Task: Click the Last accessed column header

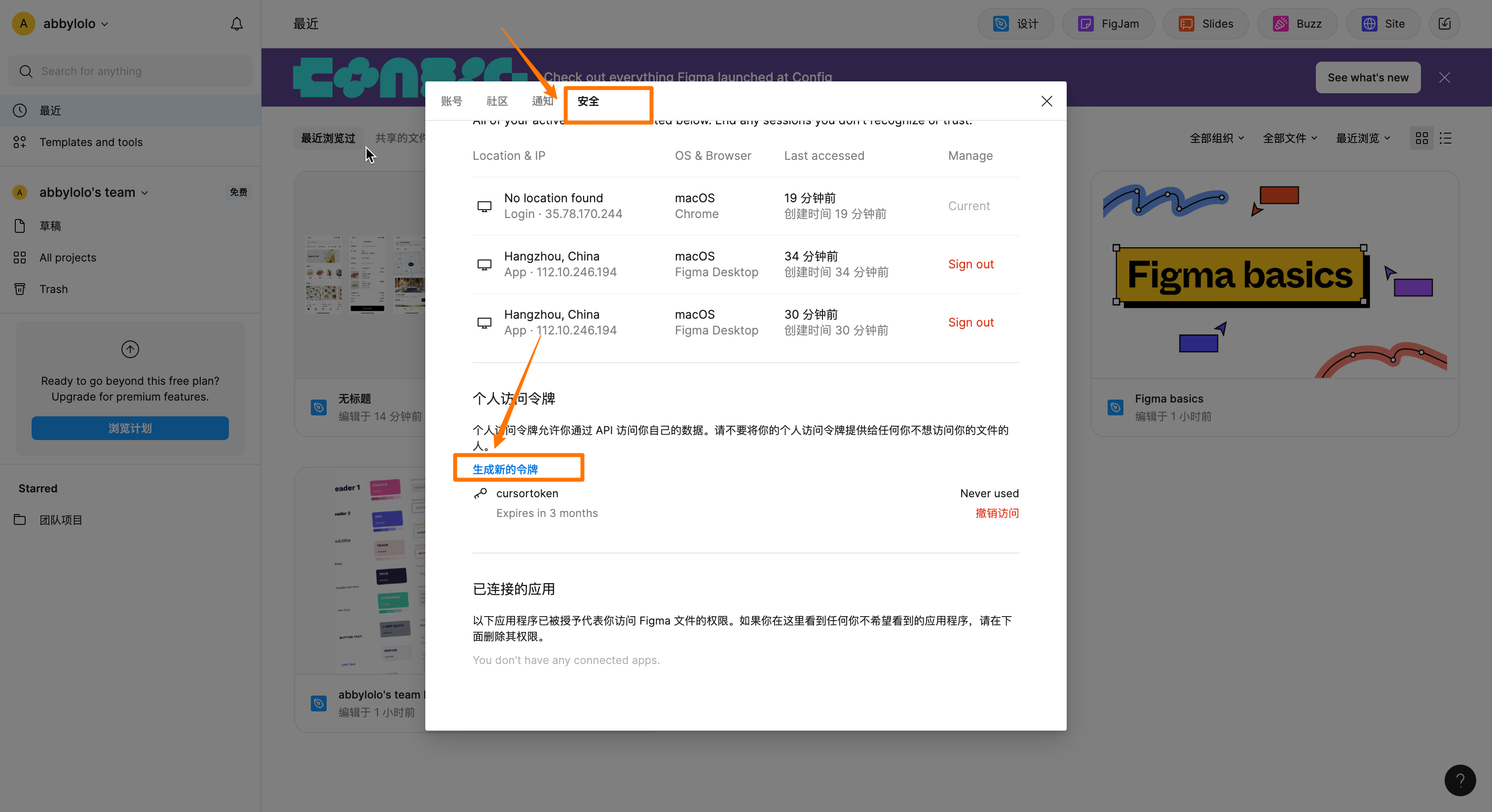Action: tap(823, 155)
